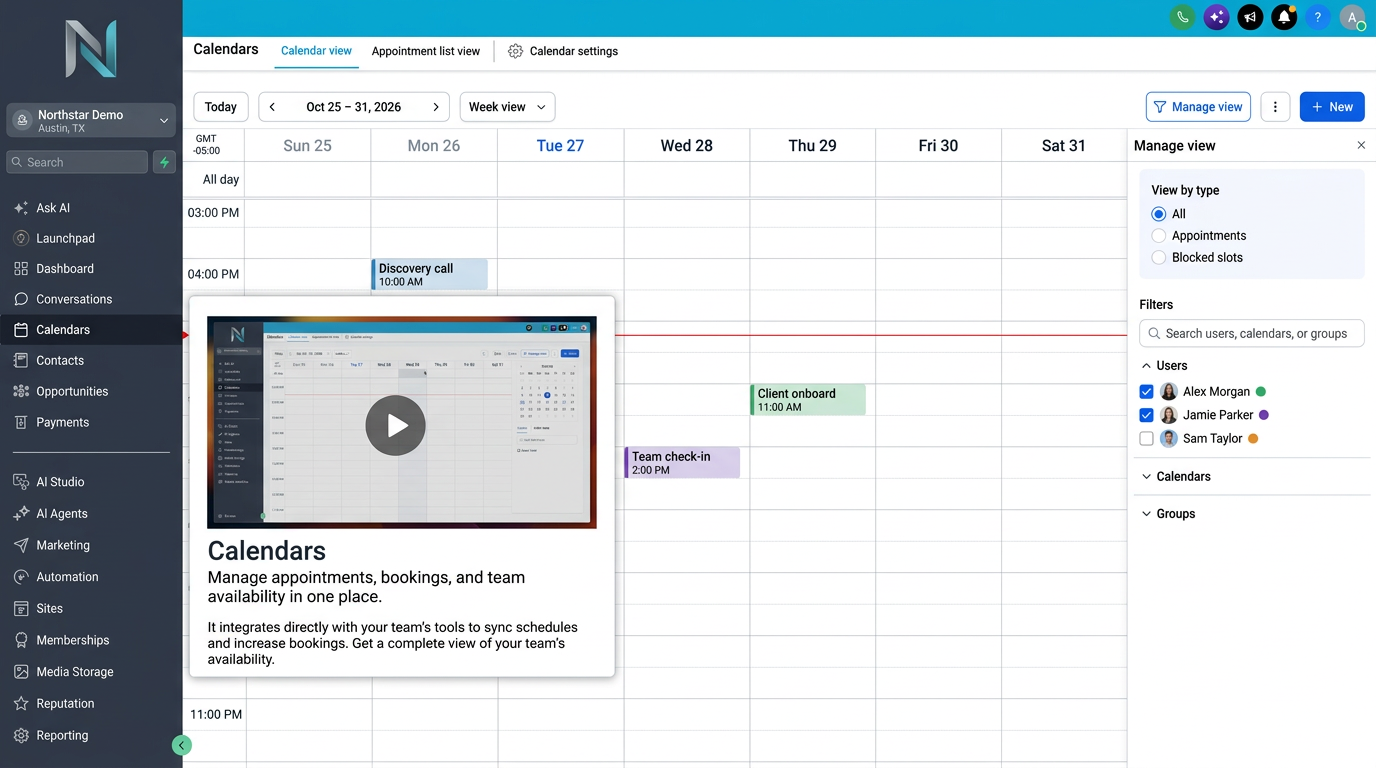Collapse the Users filter section
The width and height of the screenshot is (1376, 768).
click(1164, 366)
